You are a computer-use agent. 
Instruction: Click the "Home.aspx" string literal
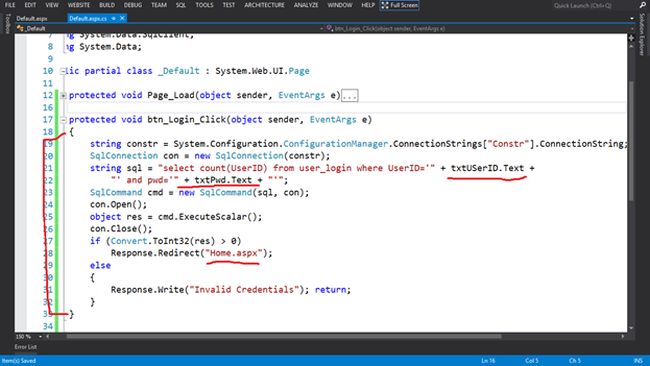click(x=234, y=253)
